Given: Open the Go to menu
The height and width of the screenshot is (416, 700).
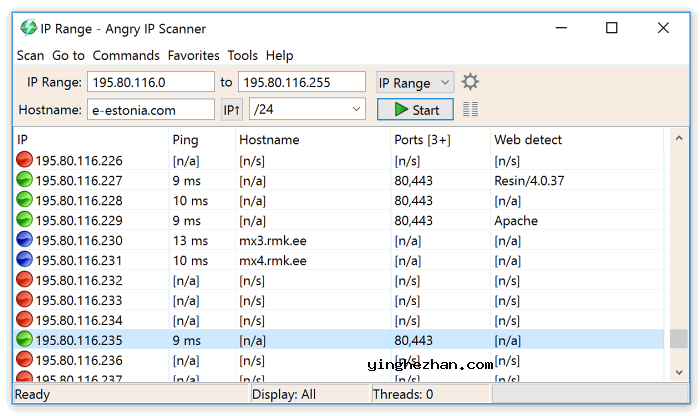Looking at the screenshot, I should coord(68,55).
